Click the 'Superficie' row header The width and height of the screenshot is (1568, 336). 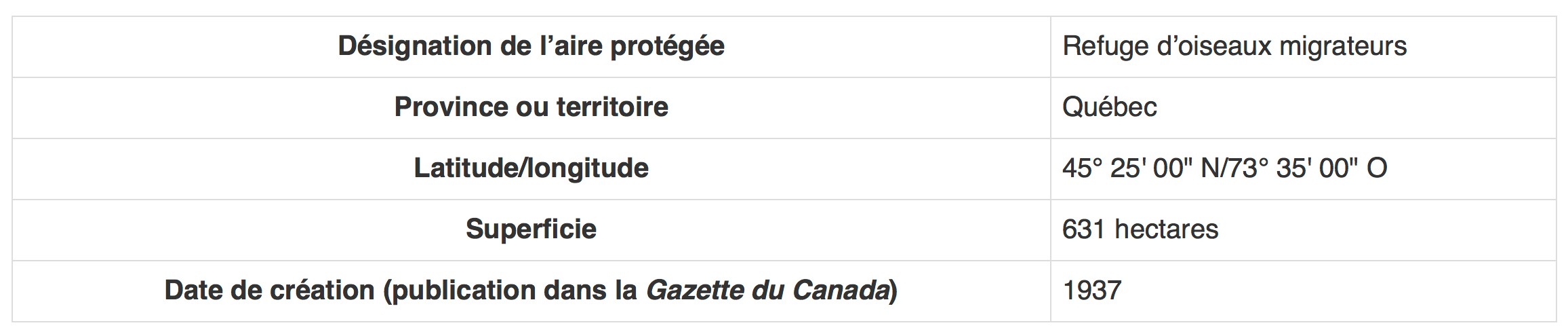click(531, 230)
